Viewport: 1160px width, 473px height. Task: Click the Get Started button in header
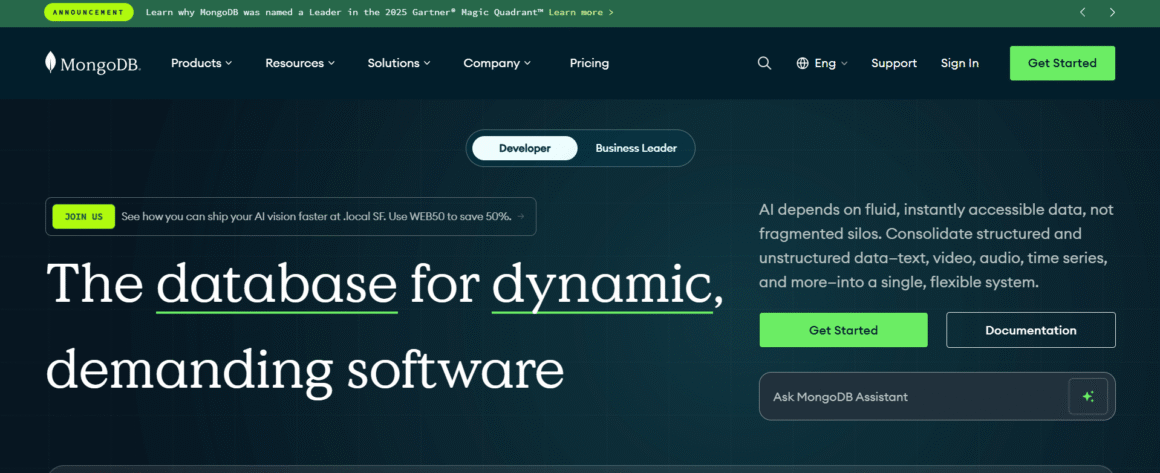(x=1062, y=63)
